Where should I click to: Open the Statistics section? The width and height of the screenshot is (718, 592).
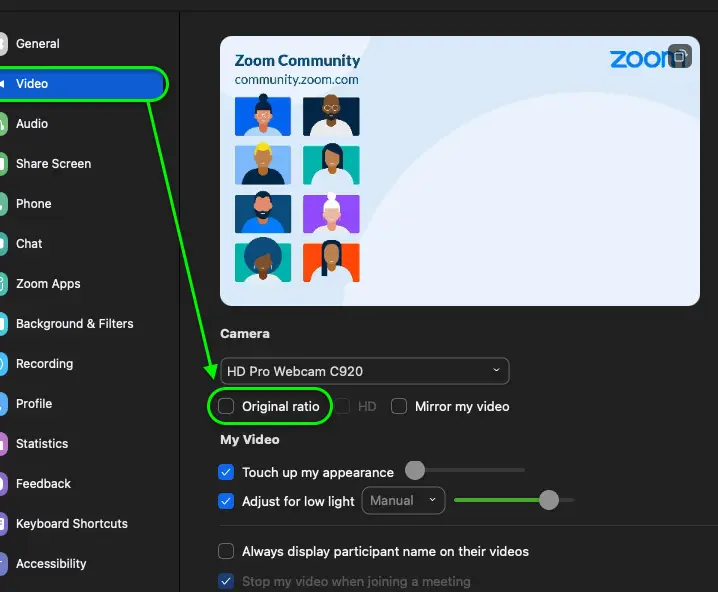pos(42,444)
